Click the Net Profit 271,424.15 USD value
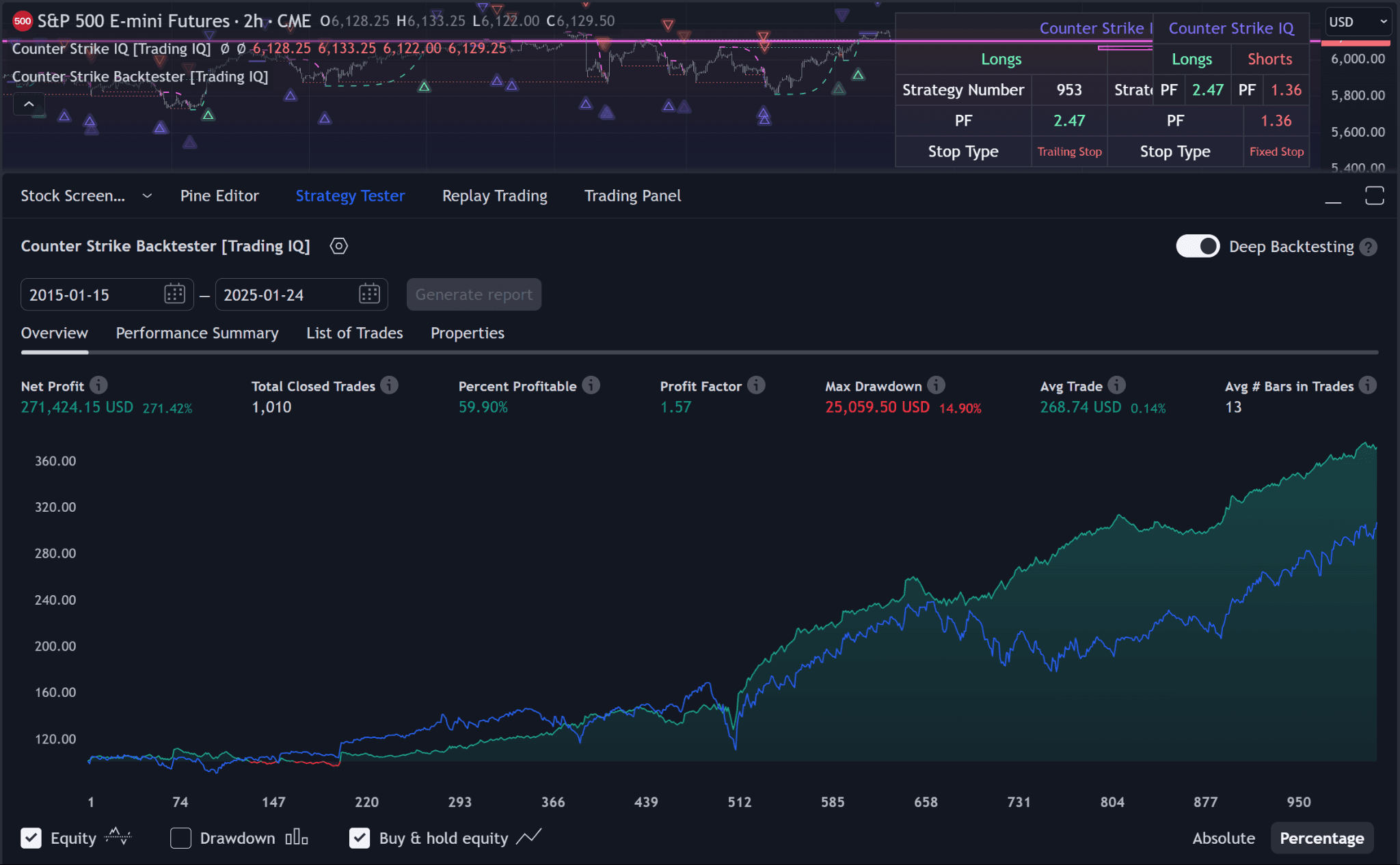1400x865 pixels. (x=77, y=407)
